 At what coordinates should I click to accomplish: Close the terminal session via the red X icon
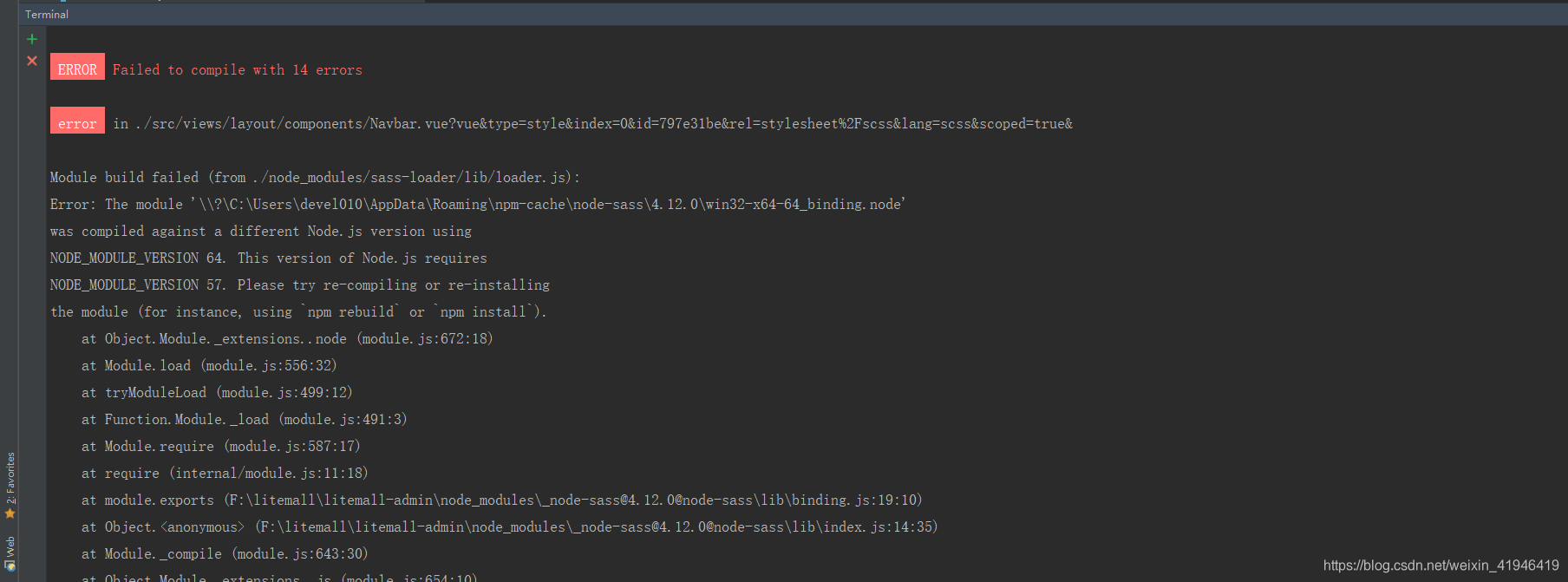tap(32, 61)
